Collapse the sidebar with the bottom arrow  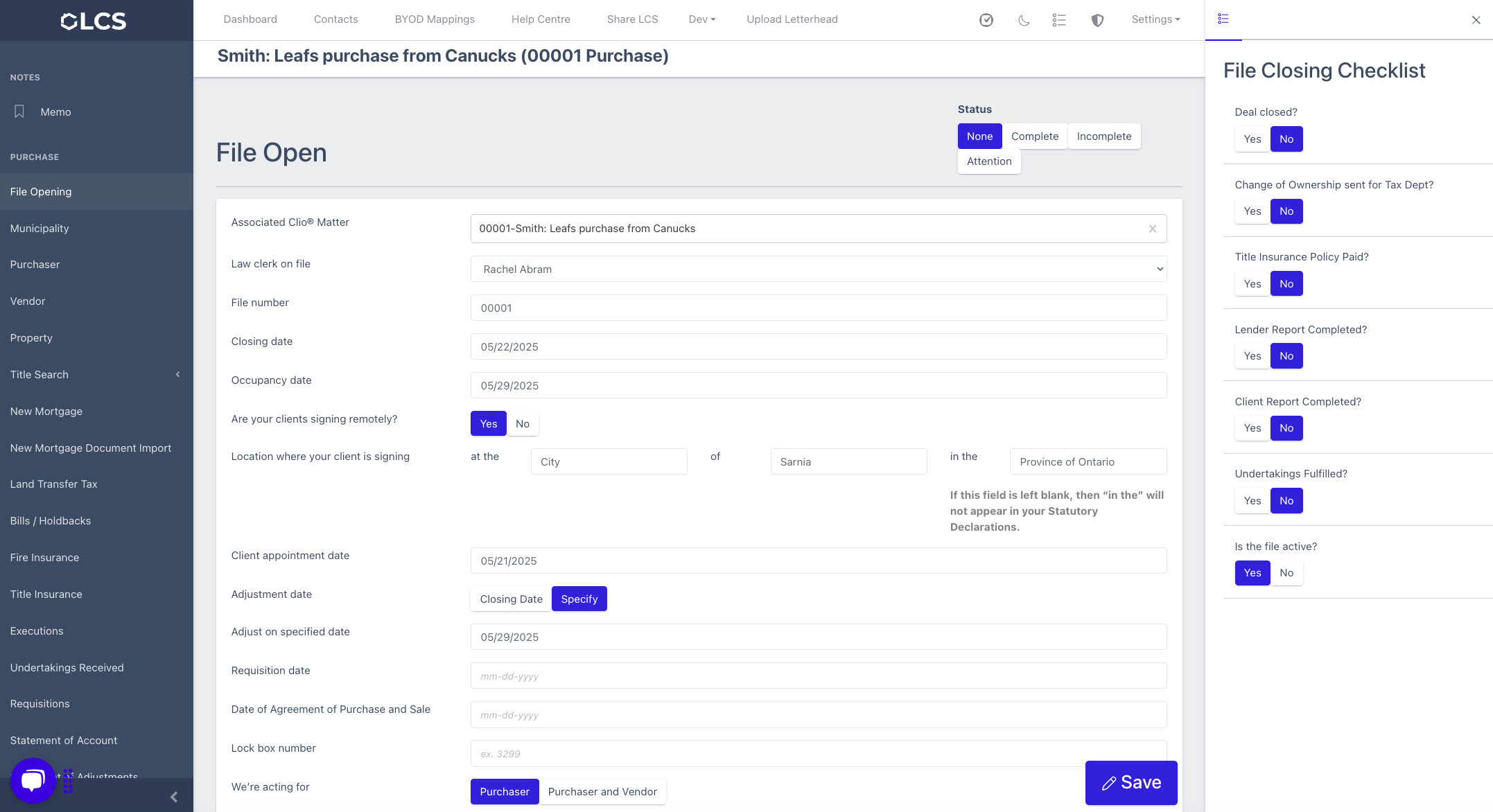click(x=174, y=797)
